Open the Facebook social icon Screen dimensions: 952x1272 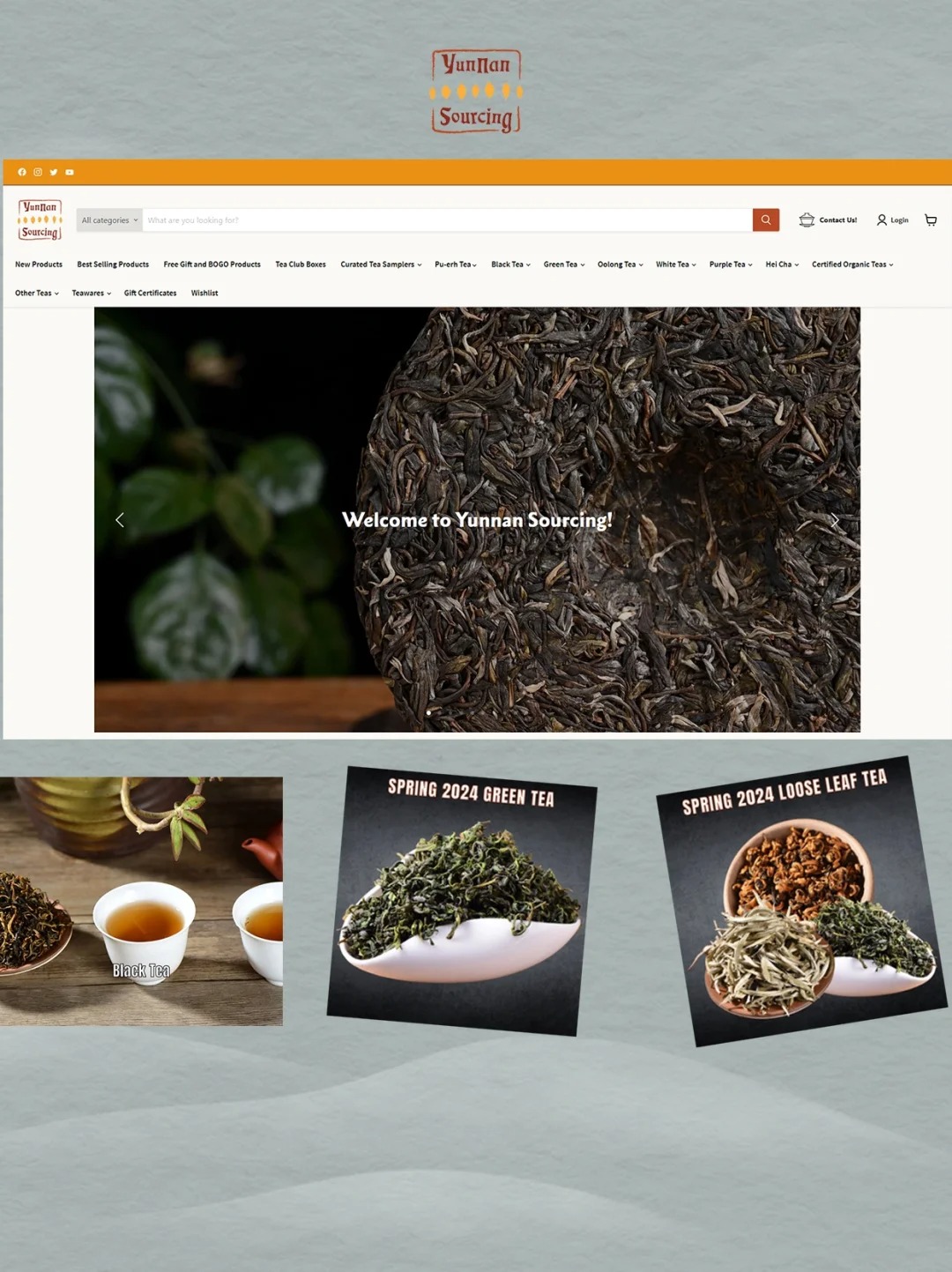[22, 172]
